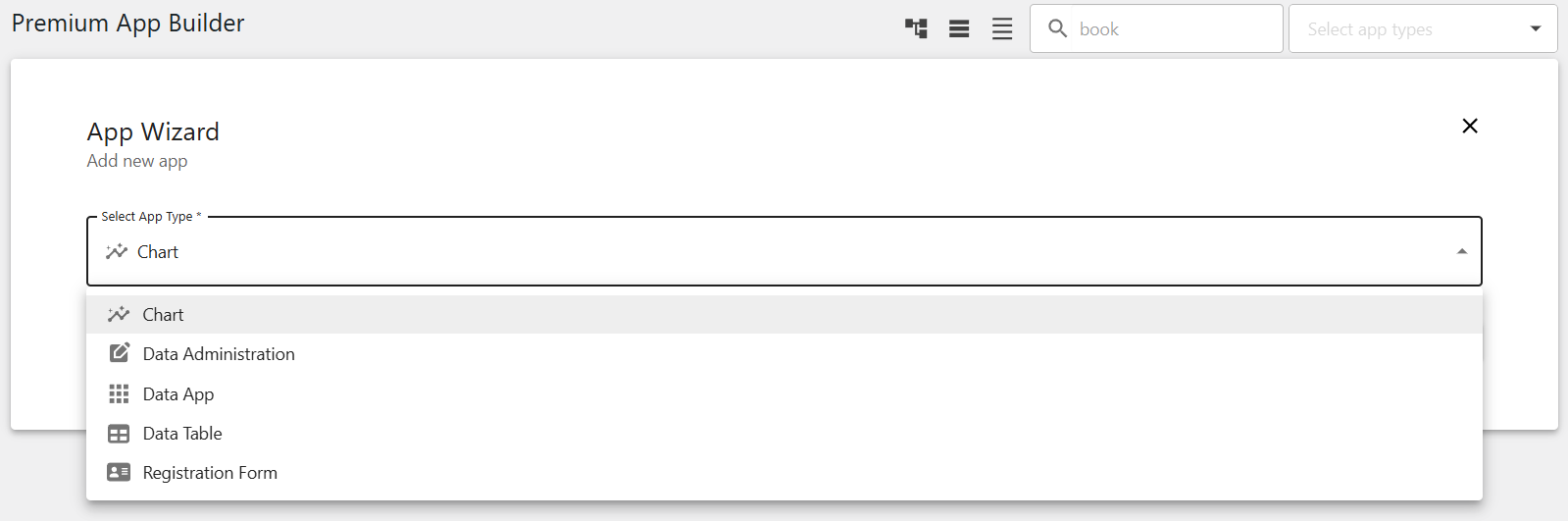Click the Premium App Builder title
The height and width of the screenshot is (521, 1568).
tap(128, 24)
